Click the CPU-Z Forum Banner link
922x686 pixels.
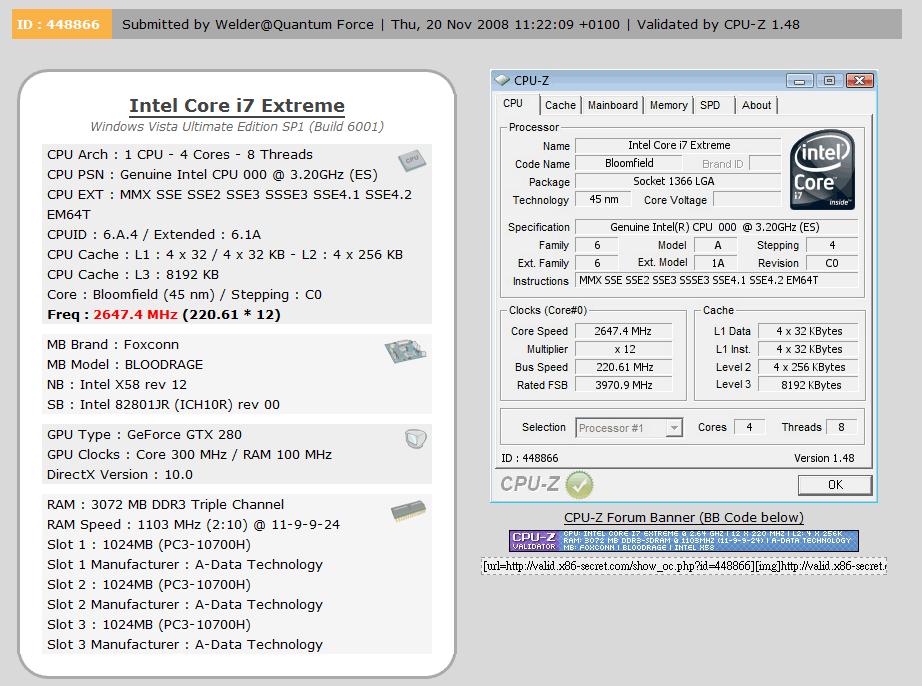[x=683, y=517]
